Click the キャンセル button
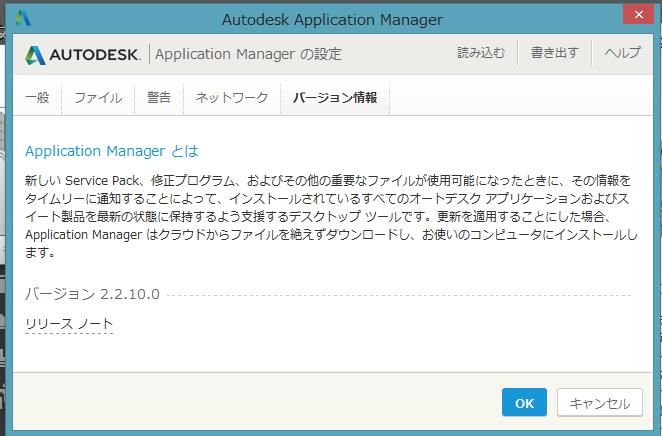Screen dimensions: 662x436 coord(600,402)
